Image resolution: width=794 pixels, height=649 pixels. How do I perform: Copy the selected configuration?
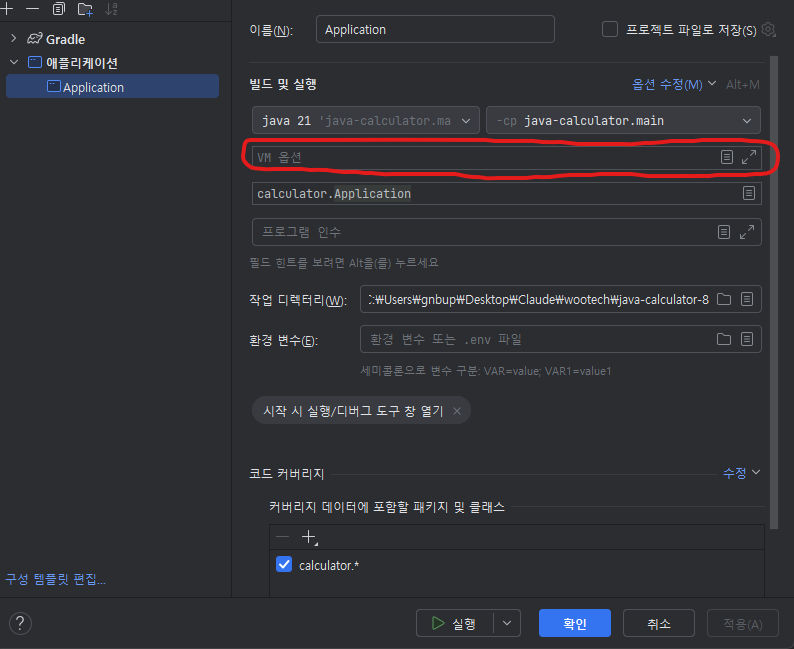tap(59, 9)
